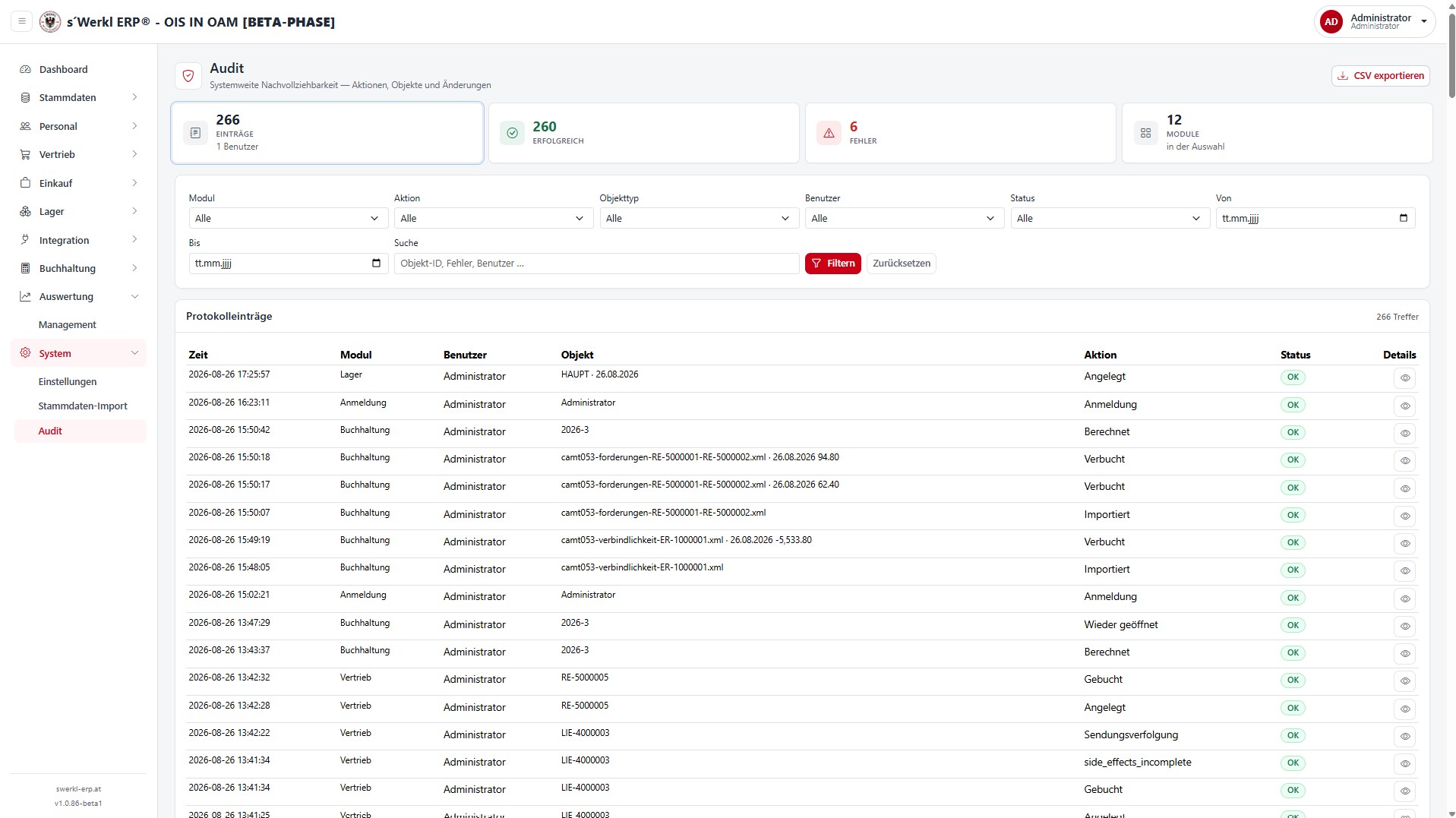The image size is (1456, 818).
Task: Click the Auswertung chart icon
Action: click(x=25, y=296)
